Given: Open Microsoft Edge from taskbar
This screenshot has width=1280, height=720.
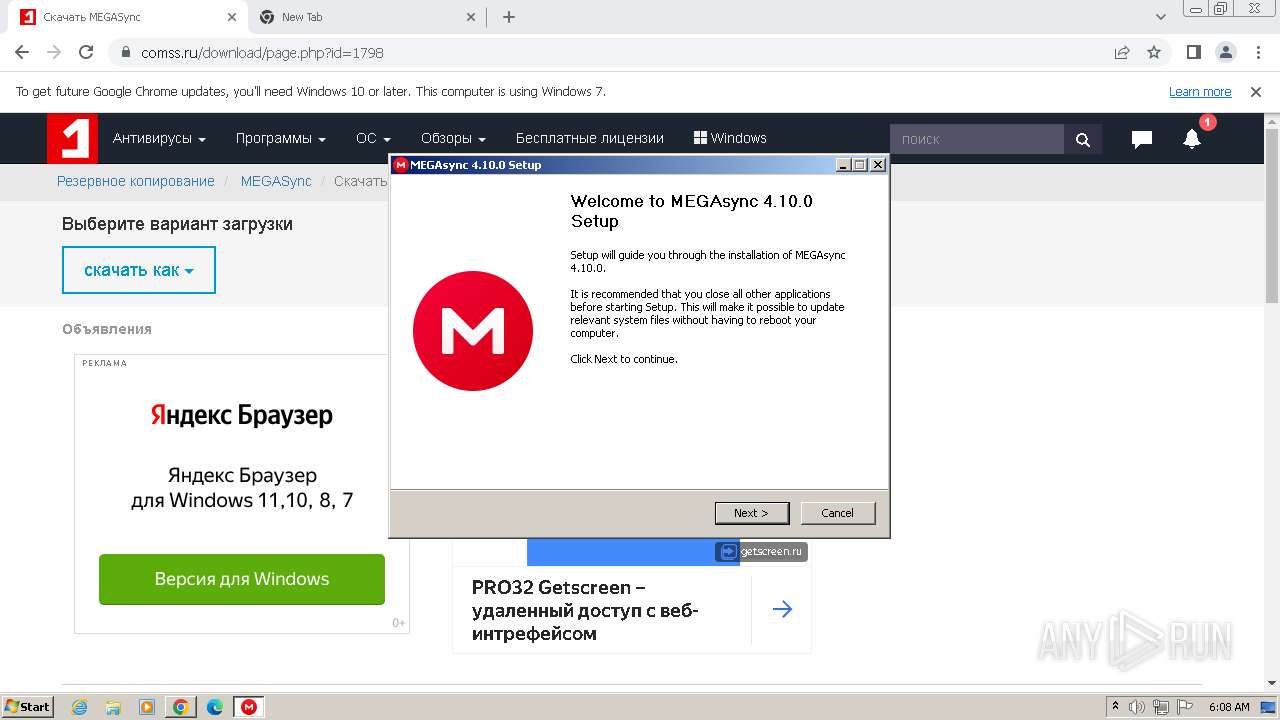Looking at the screenshot, I should click(215, 707).
